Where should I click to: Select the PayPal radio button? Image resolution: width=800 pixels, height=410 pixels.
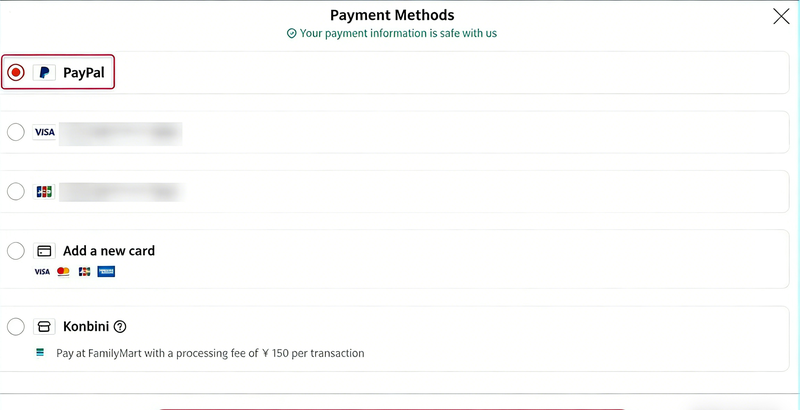[x=16, y=73]
